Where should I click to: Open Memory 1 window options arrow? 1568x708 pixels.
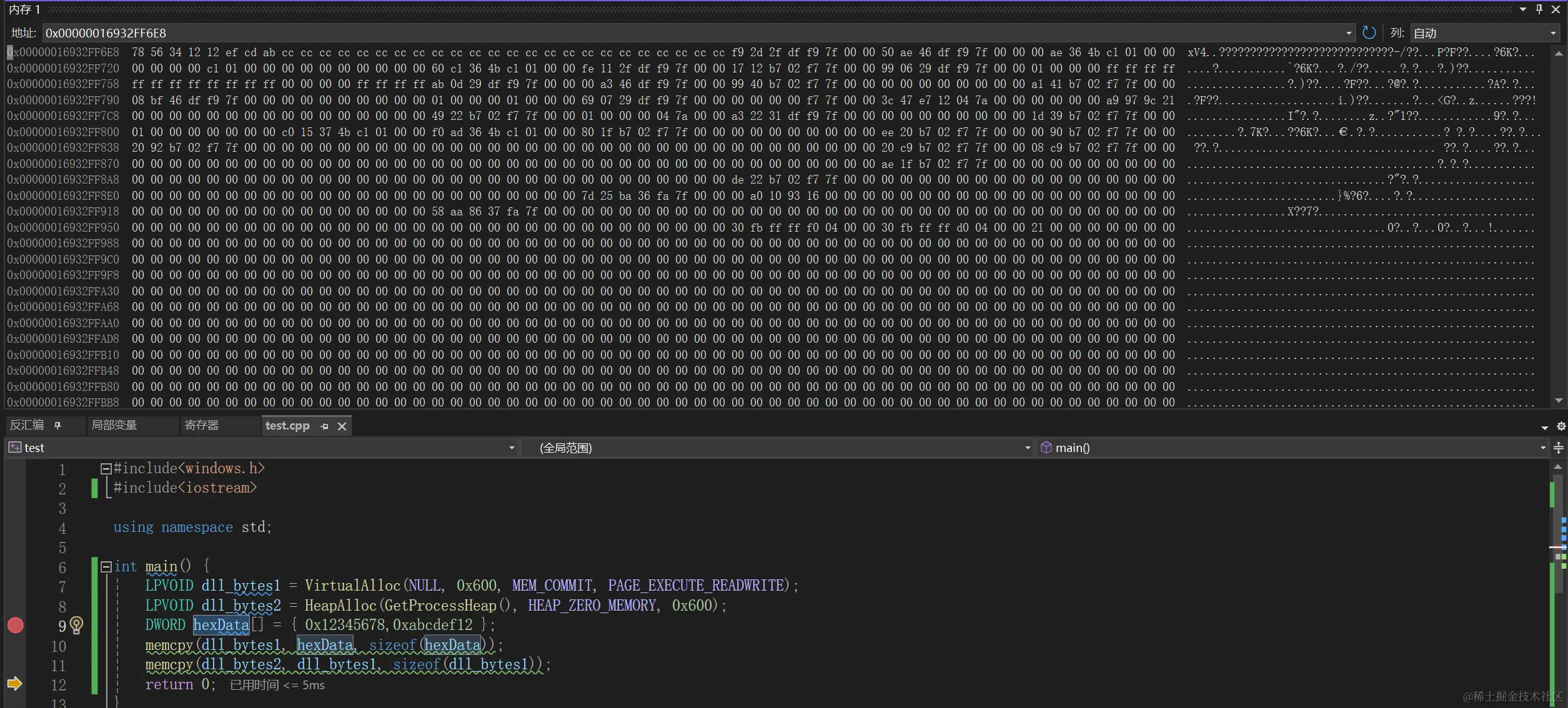click(x=1523, y=9)
